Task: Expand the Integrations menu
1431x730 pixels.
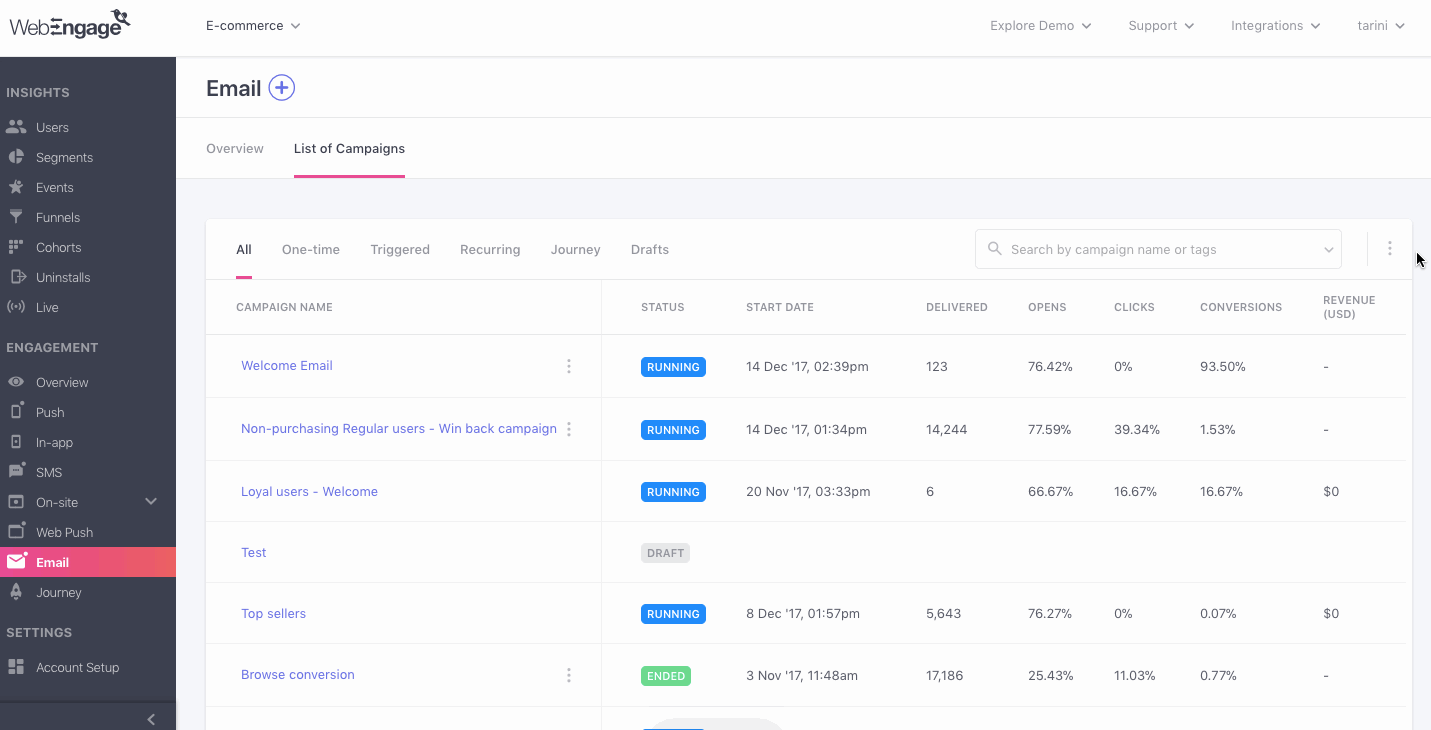Action: pos(1276,26)
